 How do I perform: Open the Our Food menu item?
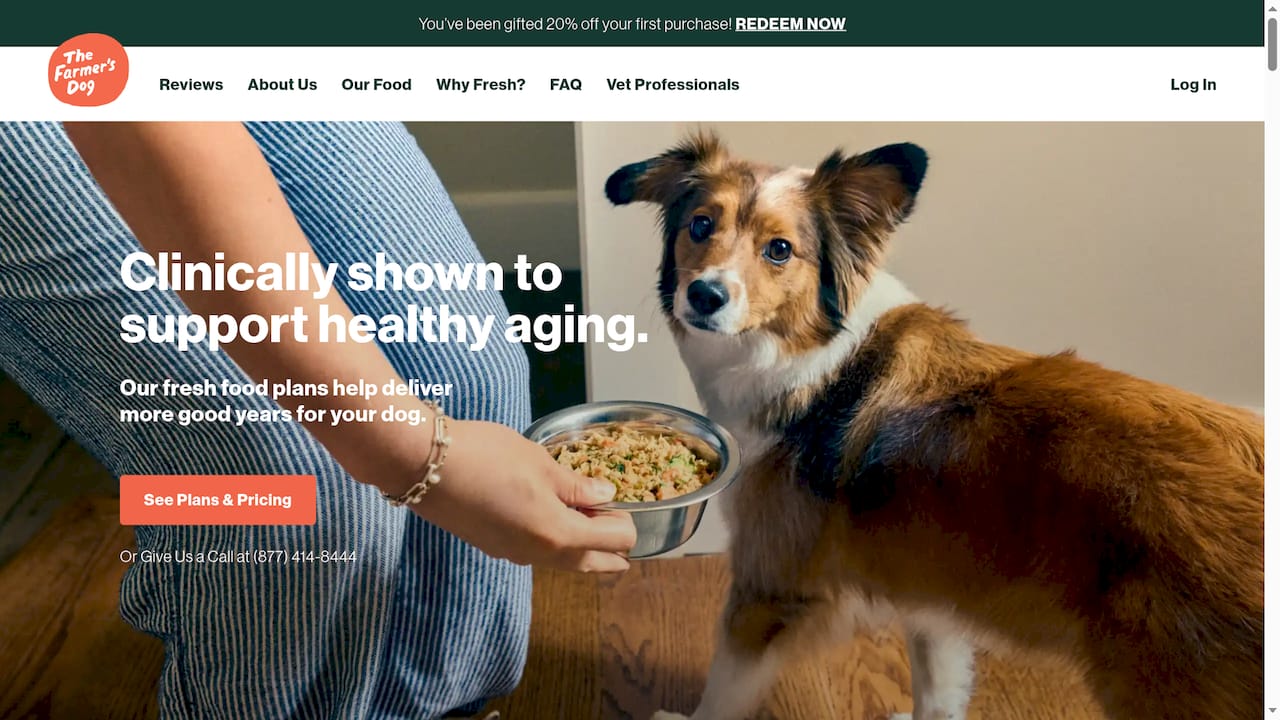[376, 85]
